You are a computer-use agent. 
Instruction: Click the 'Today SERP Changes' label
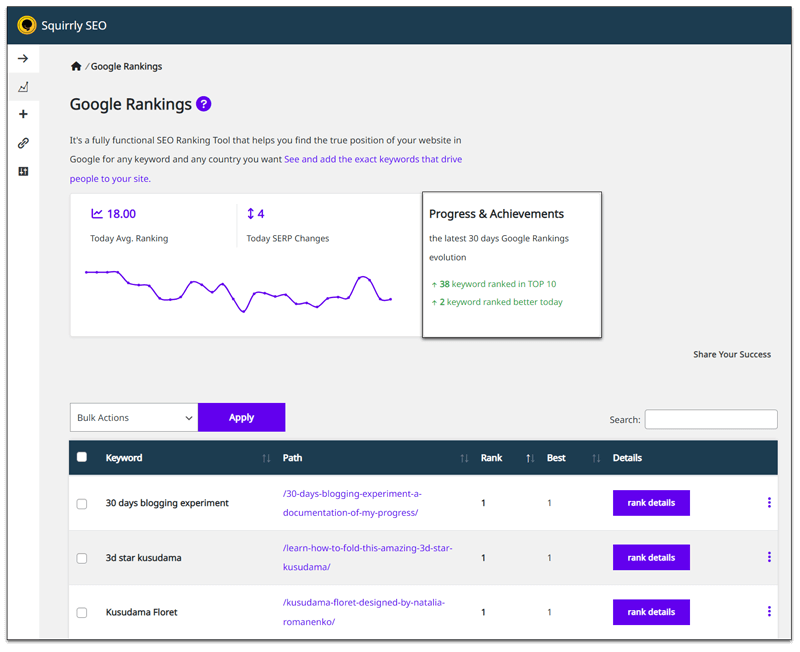(288, 238)
